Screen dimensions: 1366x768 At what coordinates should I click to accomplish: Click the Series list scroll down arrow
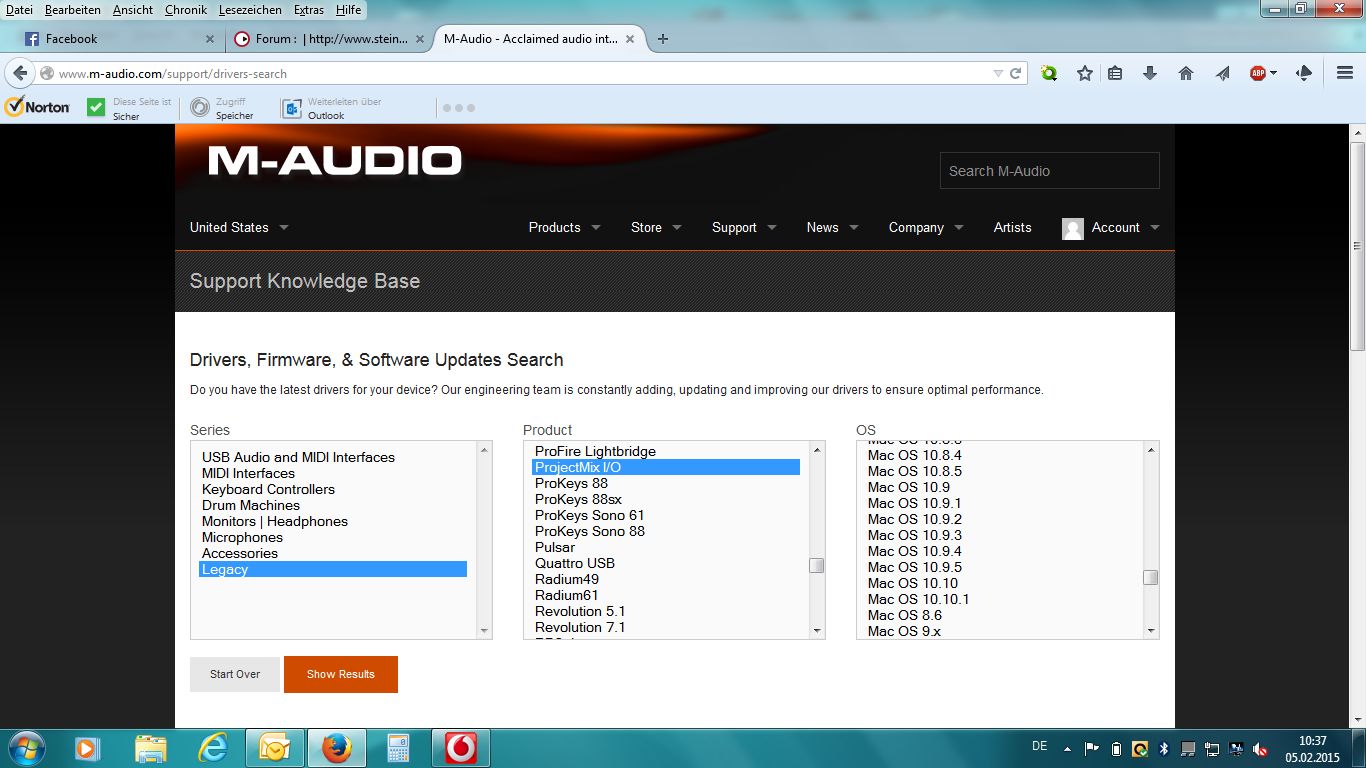[x=485, y=631]
